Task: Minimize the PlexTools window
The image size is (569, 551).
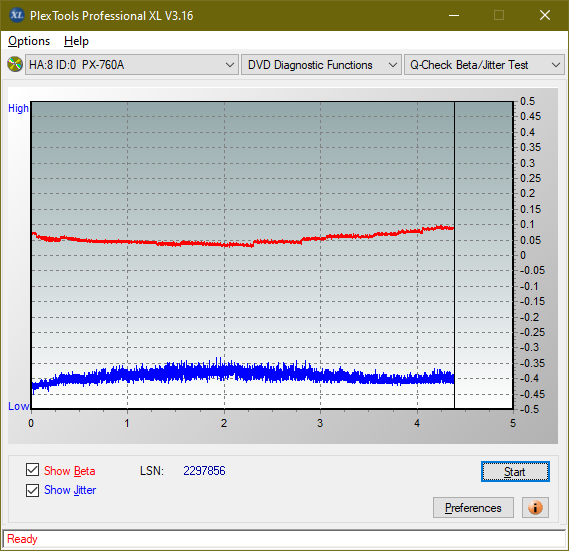Action: [x=454, y=15]
